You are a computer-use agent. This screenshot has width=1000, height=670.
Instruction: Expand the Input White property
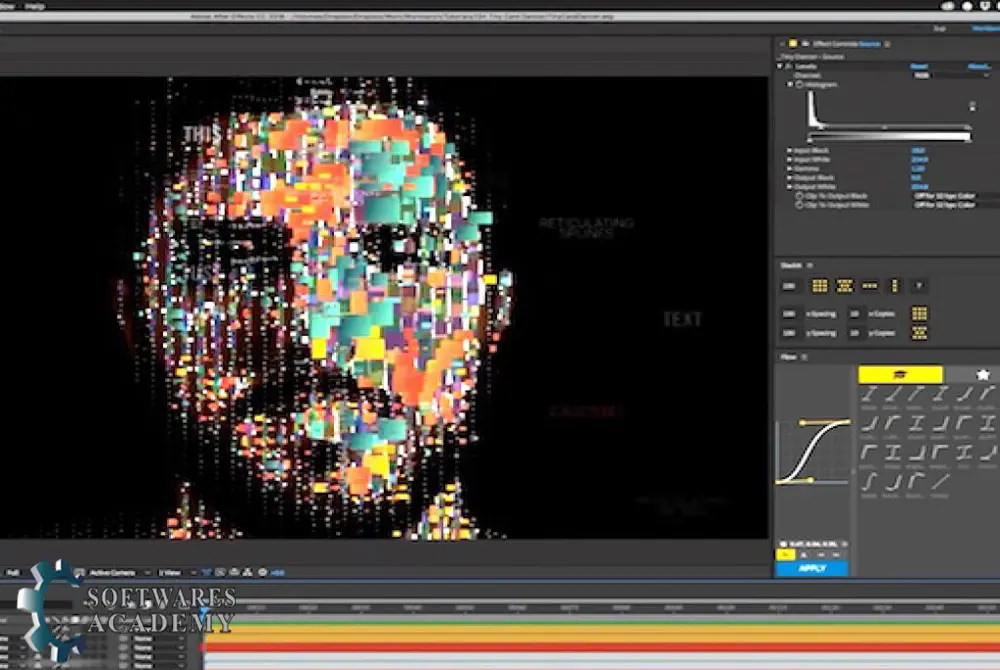(x=790, y=160)
